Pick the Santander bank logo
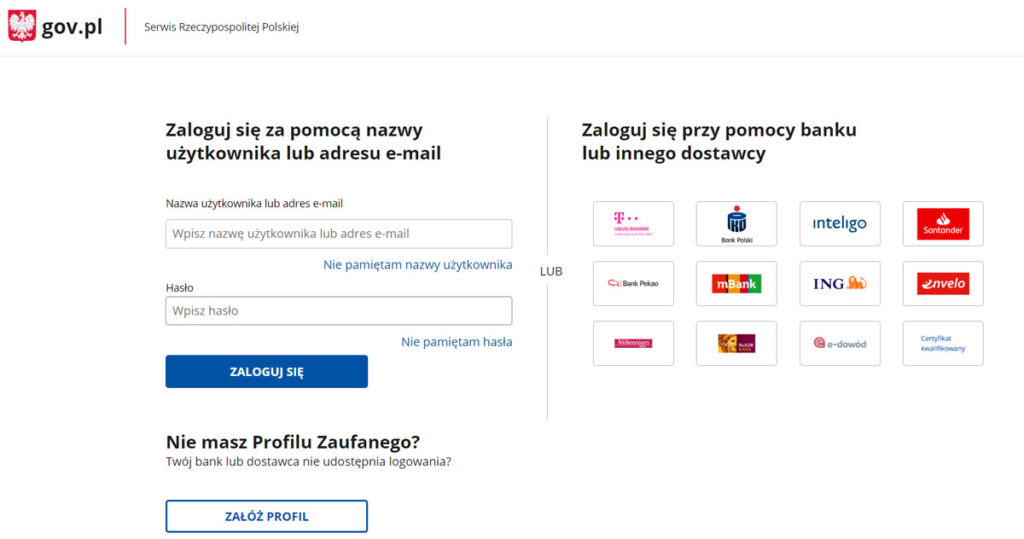The height and width of the screenshot is (539, 1024). coord(943,224)
